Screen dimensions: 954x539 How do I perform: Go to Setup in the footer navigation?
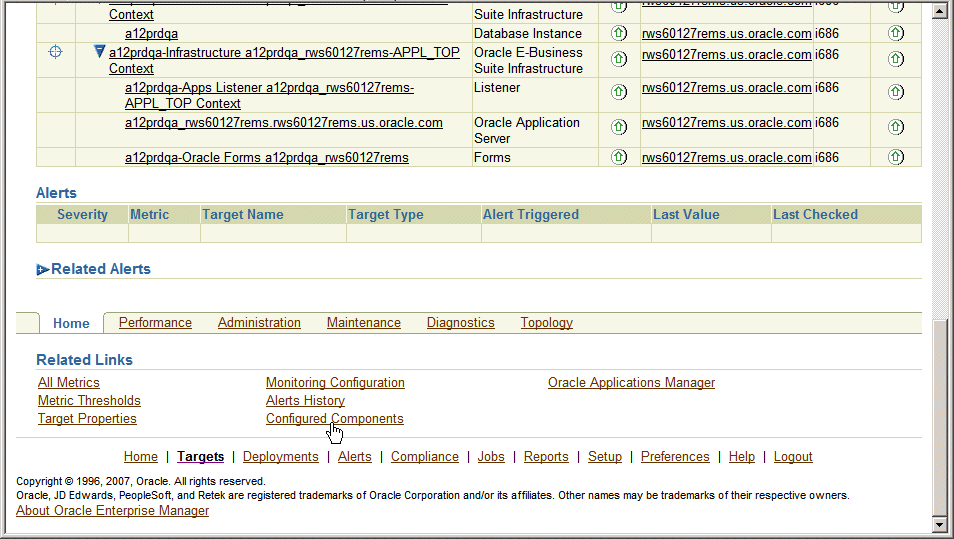click(605, 456)
